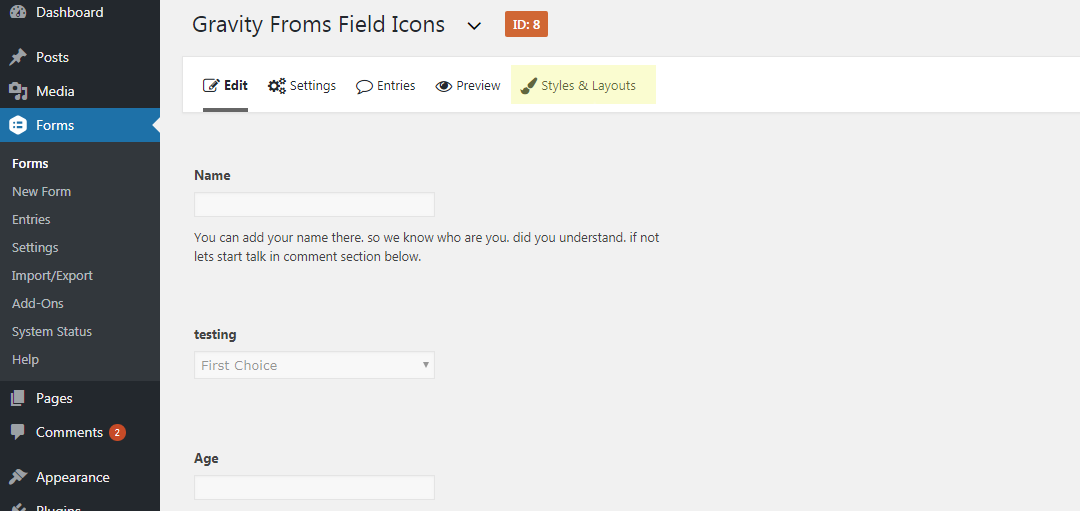This screenshot has height=511, width=1080.
Task: Switch to the Edit tab
Action: click(226, 86)
